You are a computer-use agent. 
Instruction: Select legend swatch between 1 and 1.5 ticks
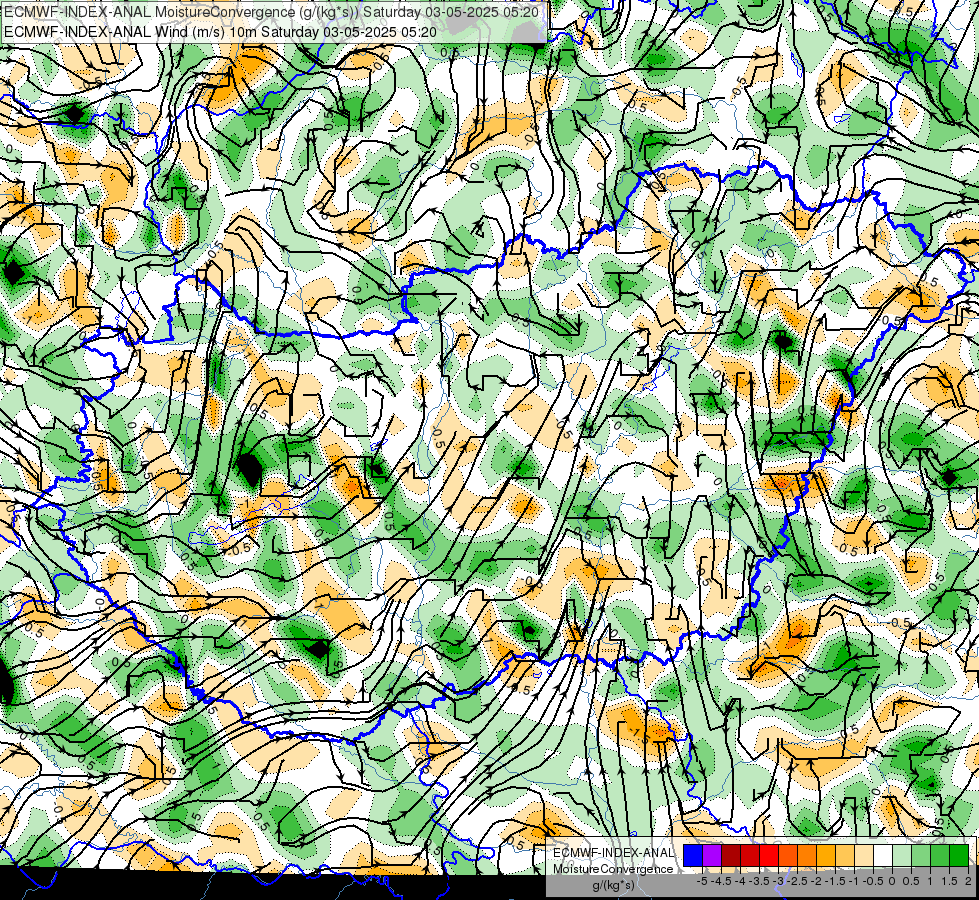click(x=940, y=856)
